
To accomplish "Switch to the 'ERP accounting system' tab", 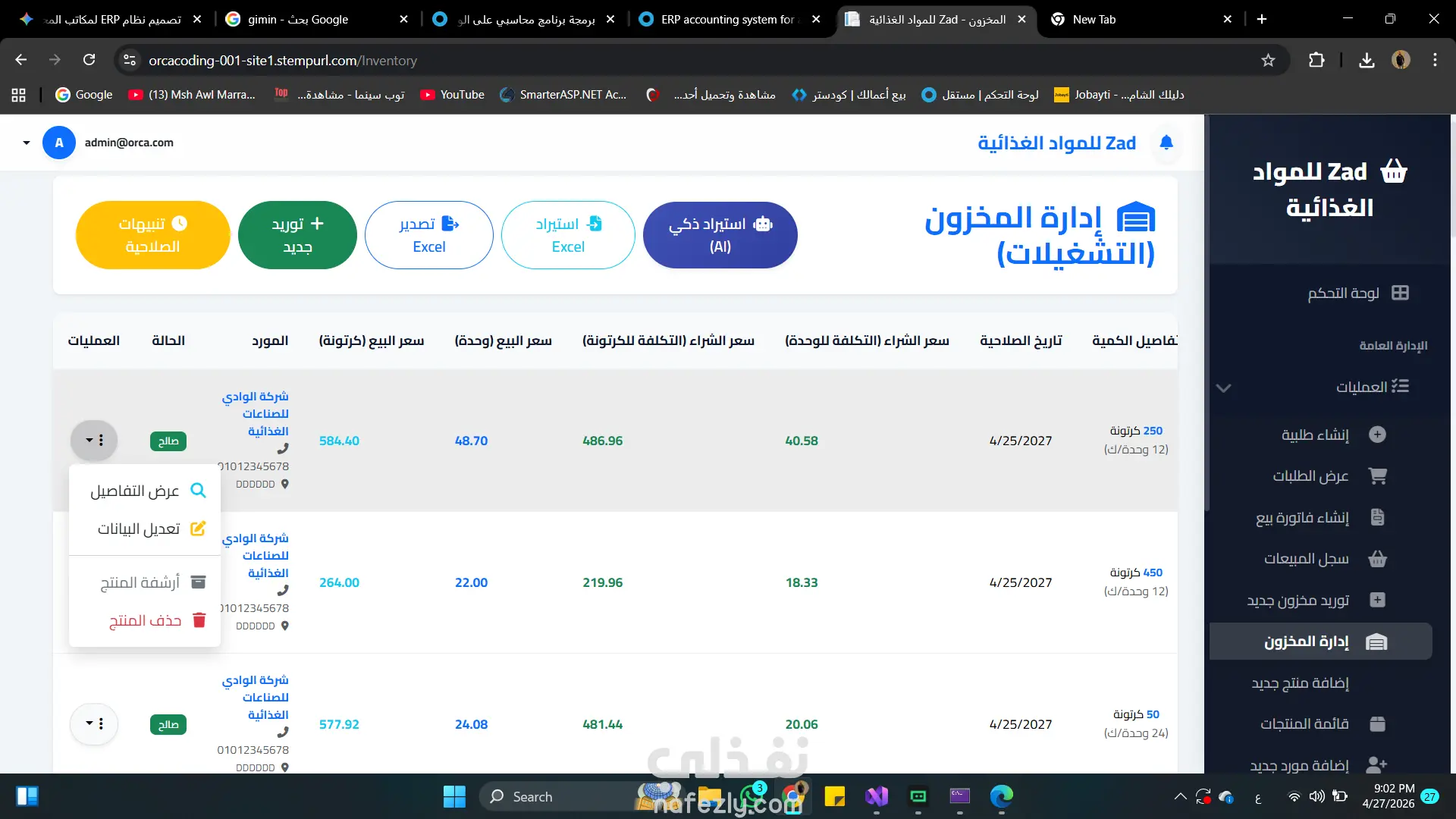I will [730, 20].
